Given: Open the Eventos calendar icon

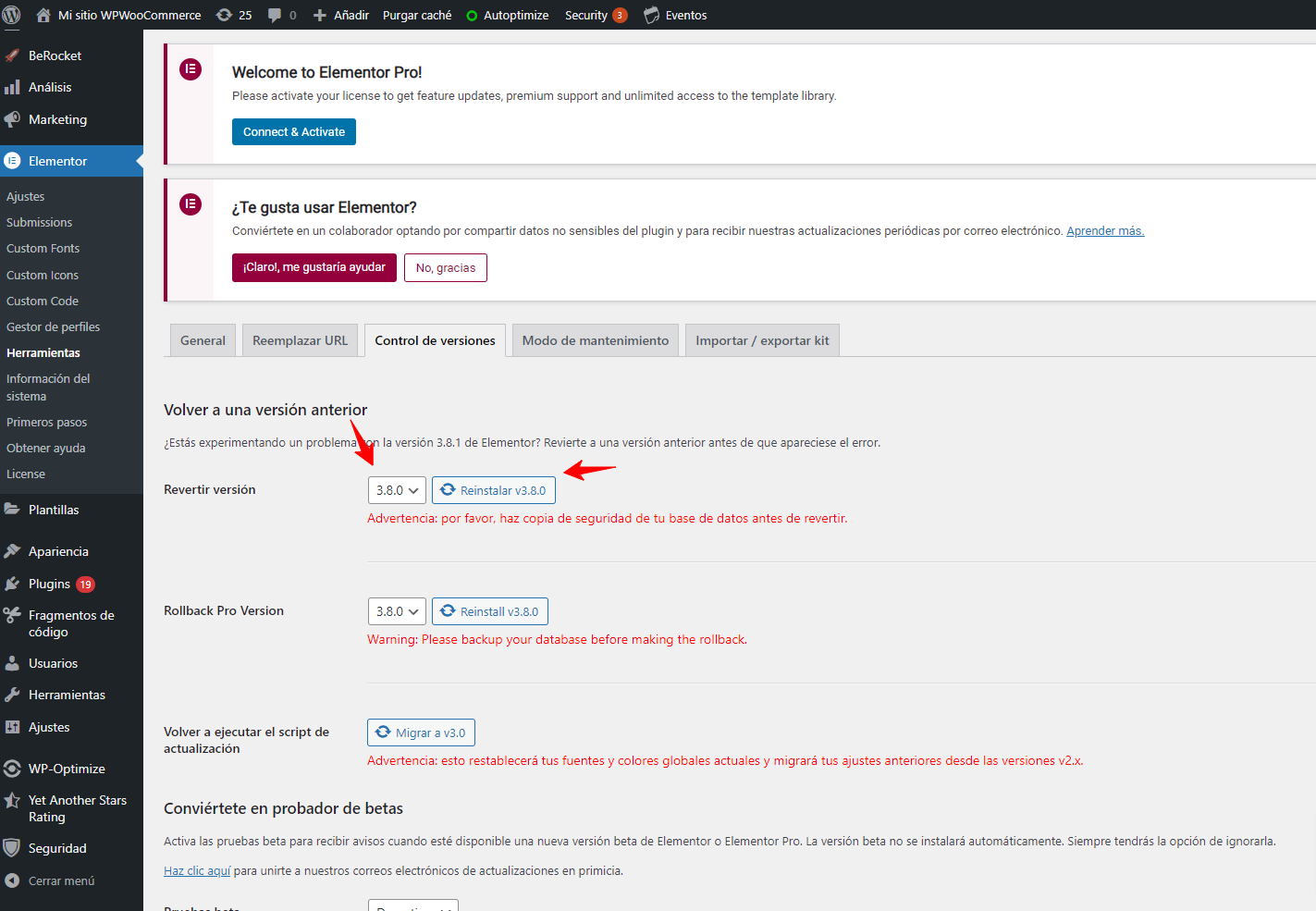Looking at the screenshot, I should 652,15.
